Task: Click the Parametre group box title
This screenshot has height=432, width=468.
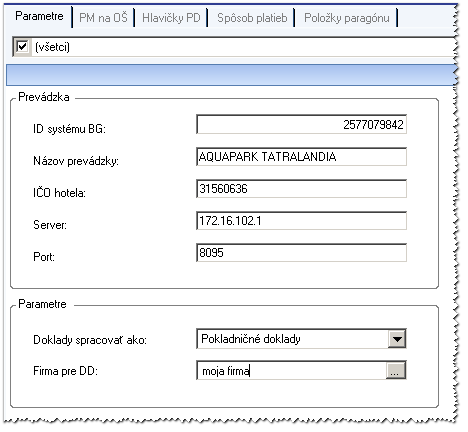Action: coord(42,304)
